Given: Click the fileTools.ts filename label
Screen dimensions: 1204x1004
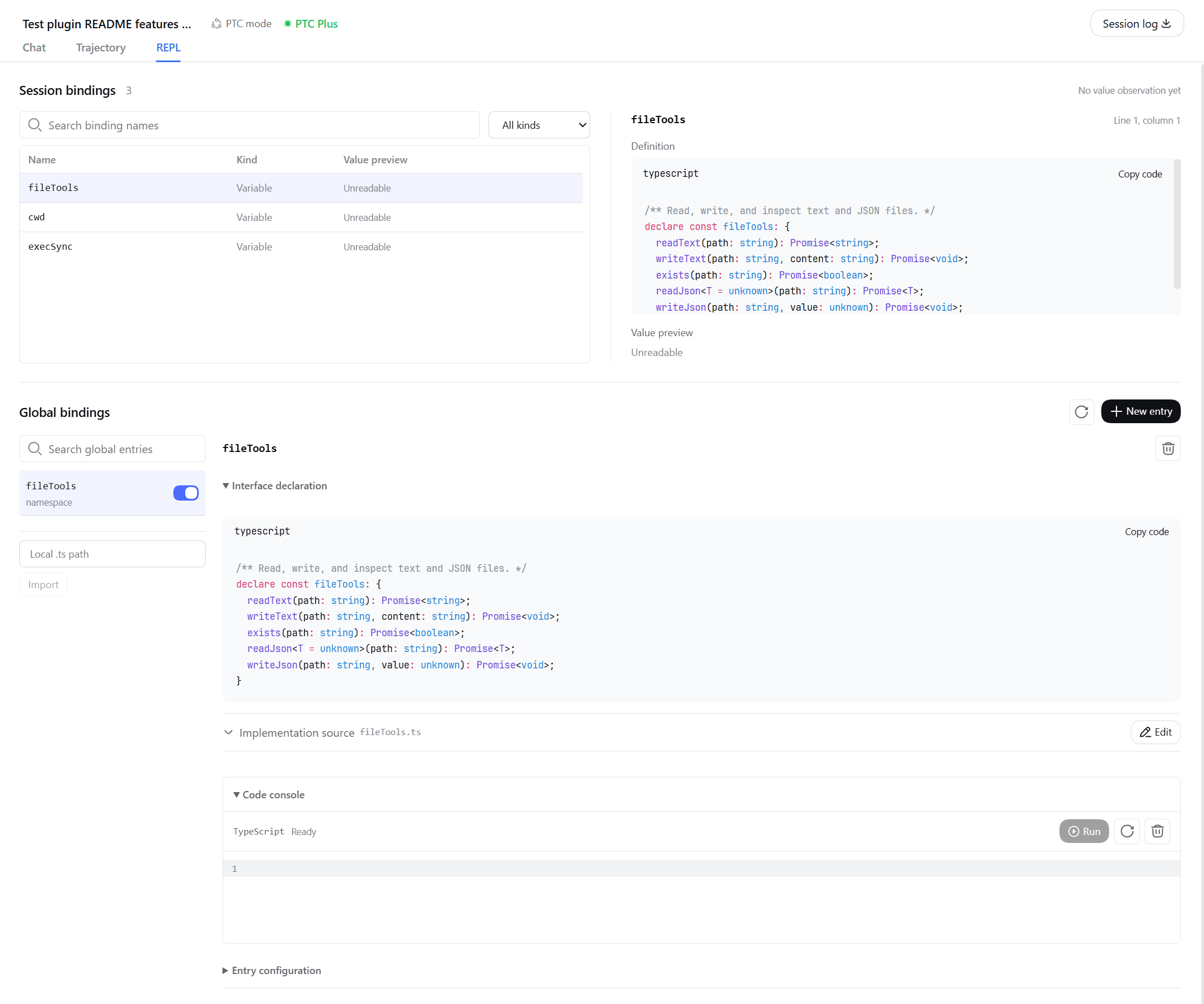Looking at the screenshot, I should (x=390, y=732).
